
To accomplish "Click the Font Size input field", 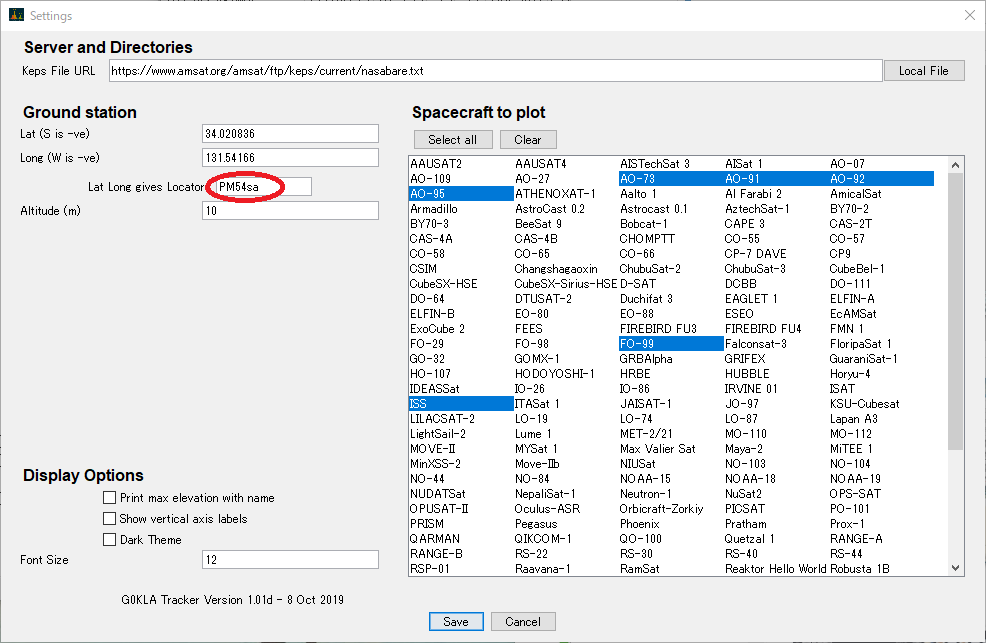I will coord(290,559).
